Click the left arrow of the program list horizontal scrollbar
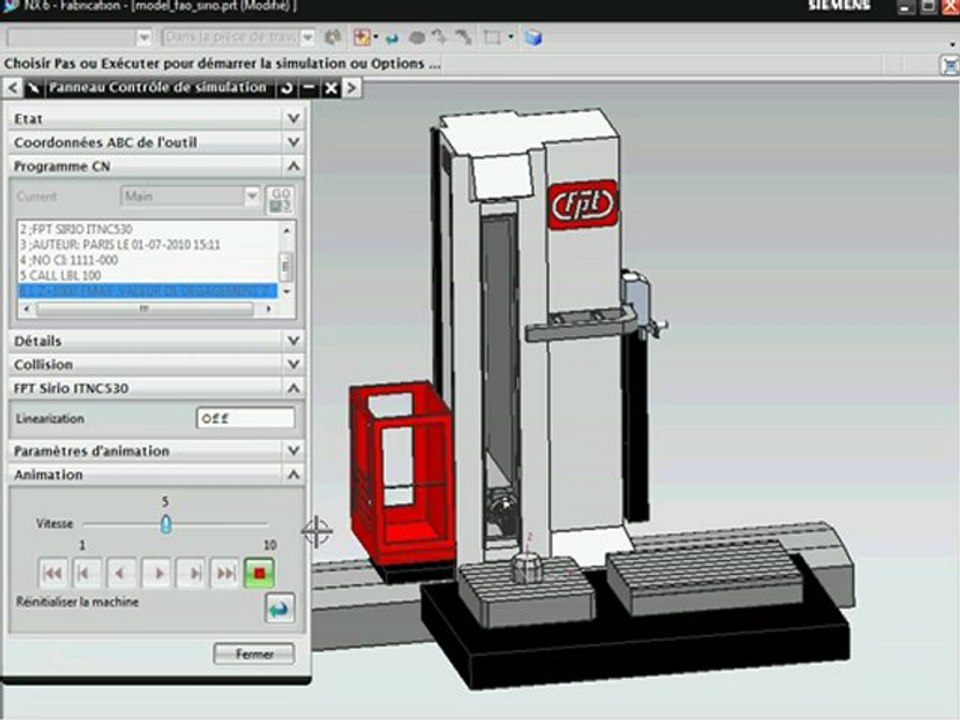Image resolution: width=960 pixels, height=720 pixels. (26, 309)
